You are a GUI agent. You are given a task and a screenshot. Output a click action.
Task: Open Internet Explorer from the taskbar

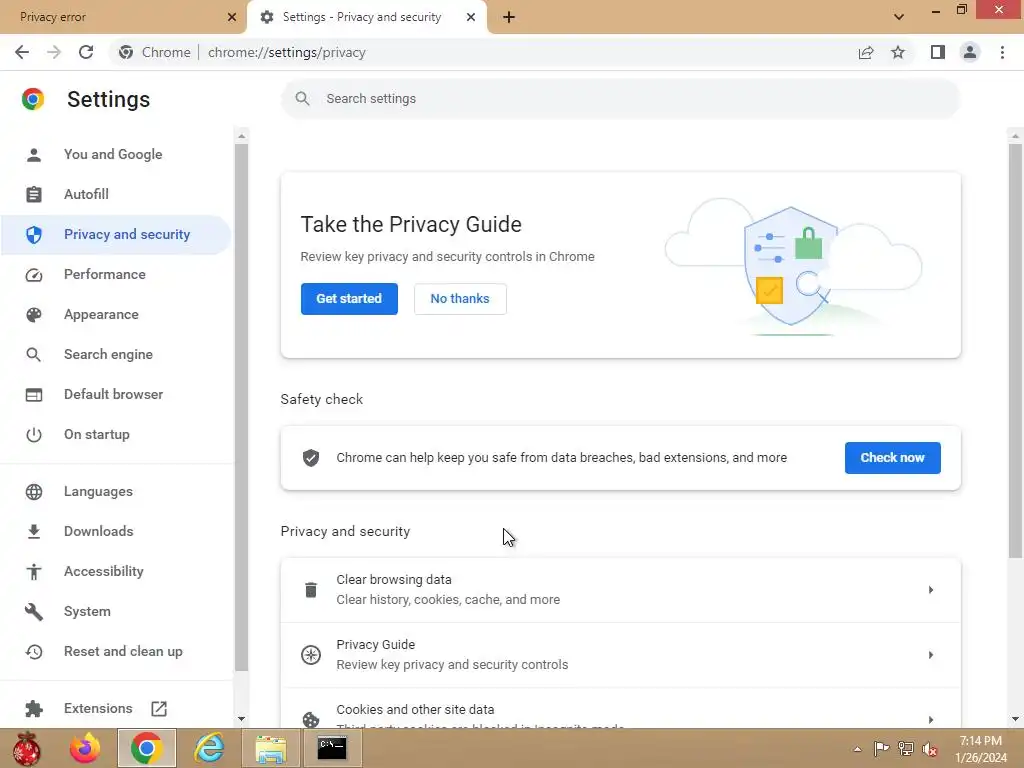pyautogui.click(x=209, y=748)
